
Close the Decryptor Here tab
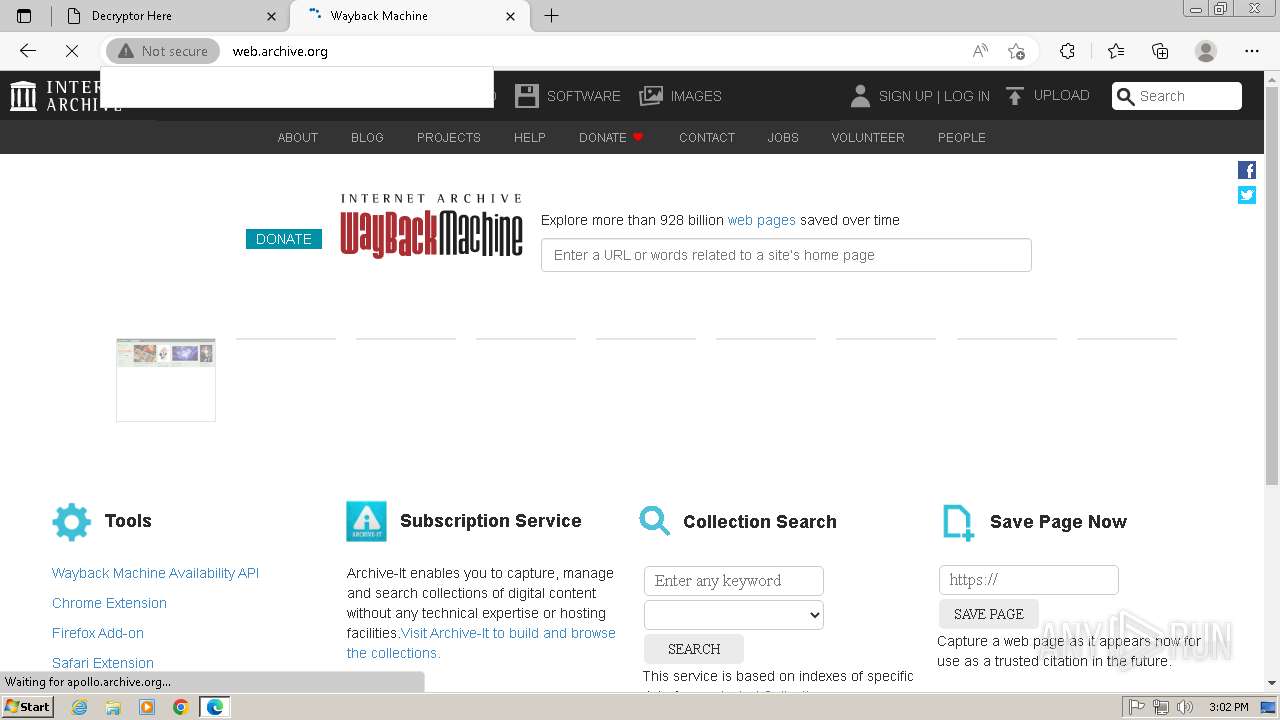tap(271, 16)
